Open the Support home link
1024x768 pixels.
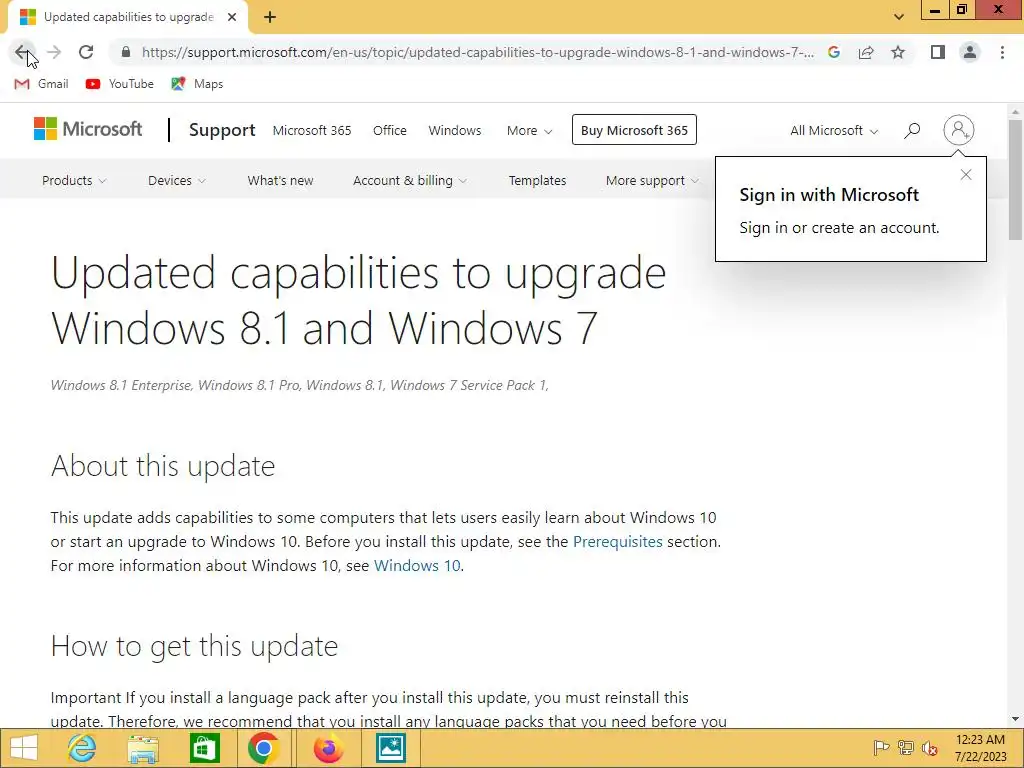222,130
